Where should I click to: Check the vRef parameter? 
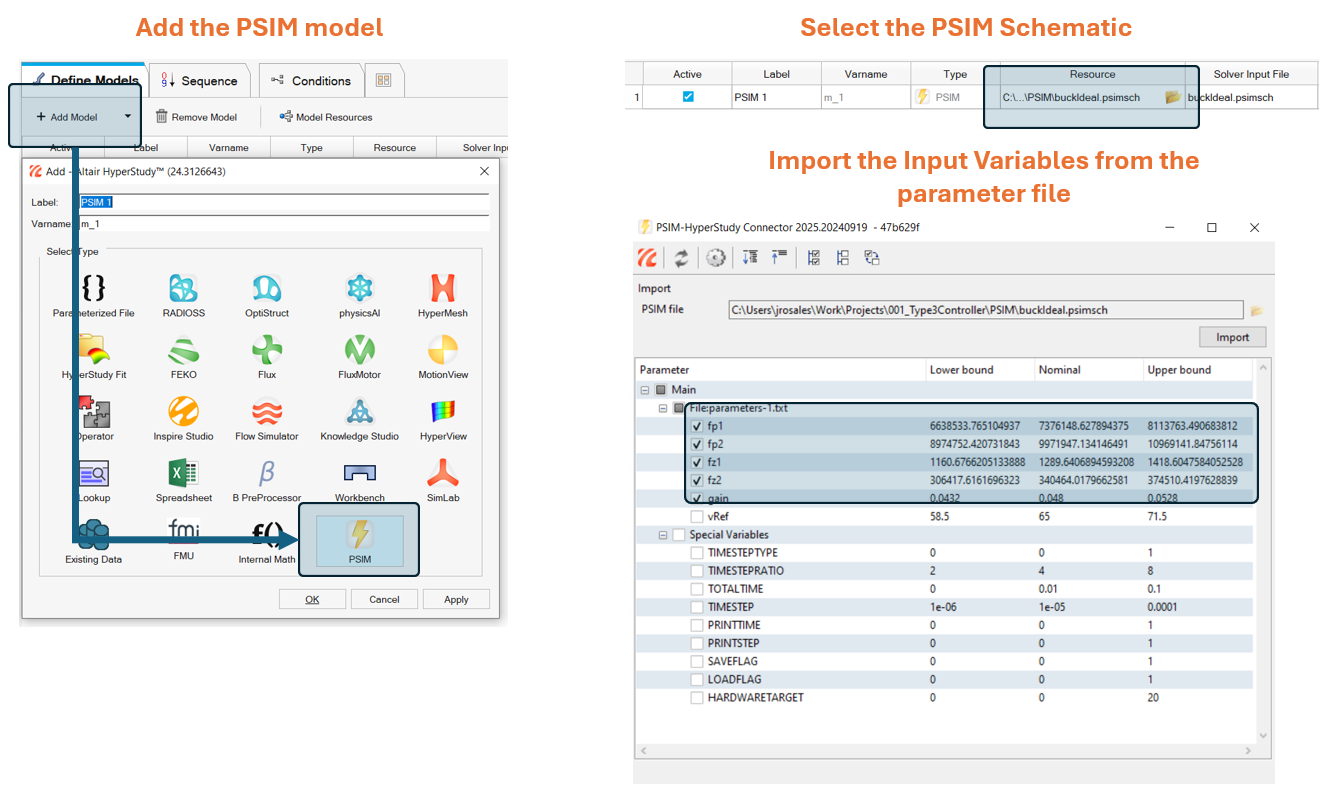pyautogui.click(x=697, y=516)
